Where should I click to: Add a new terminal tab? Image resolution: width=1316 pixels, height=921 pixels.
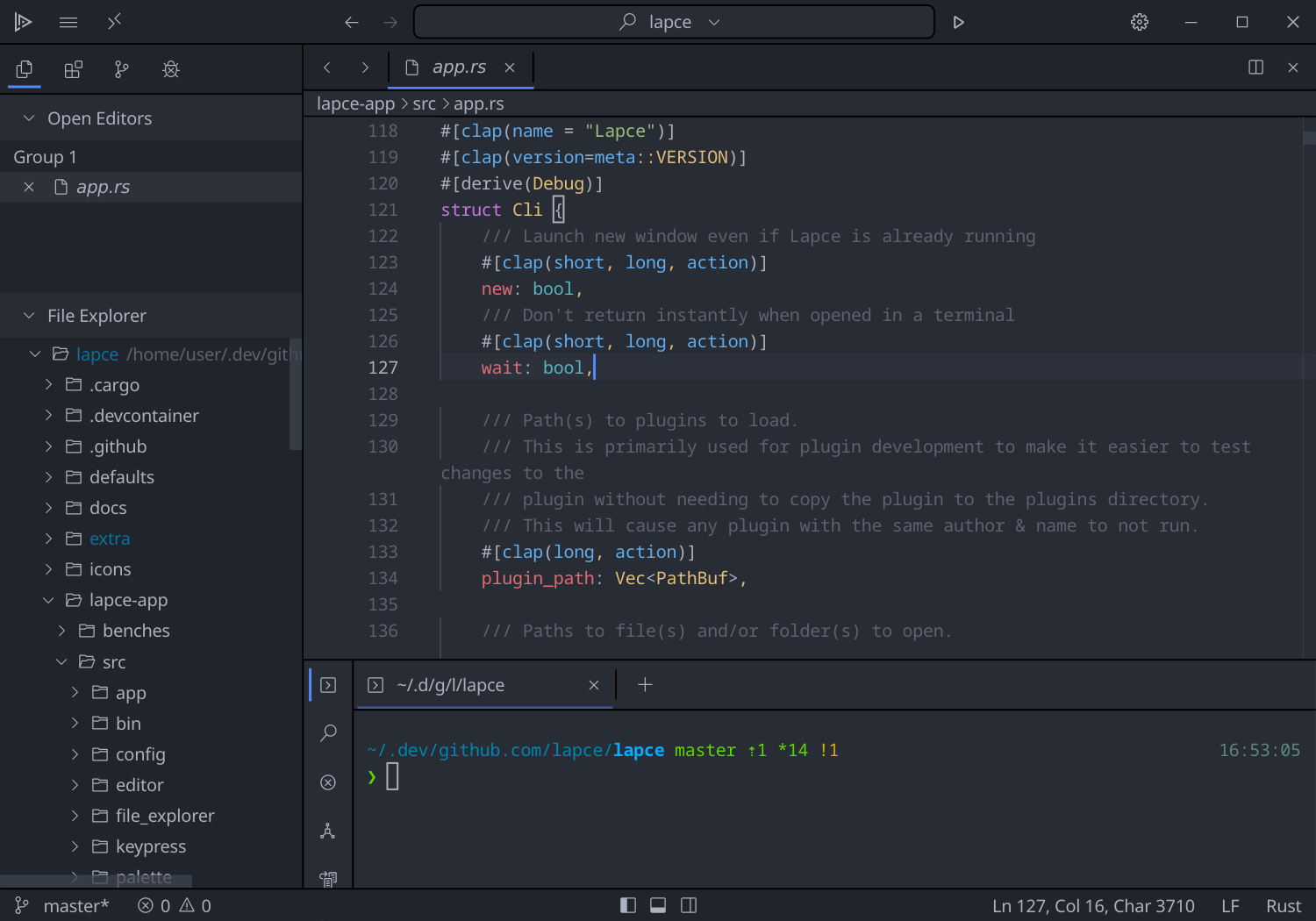[645, 685]
